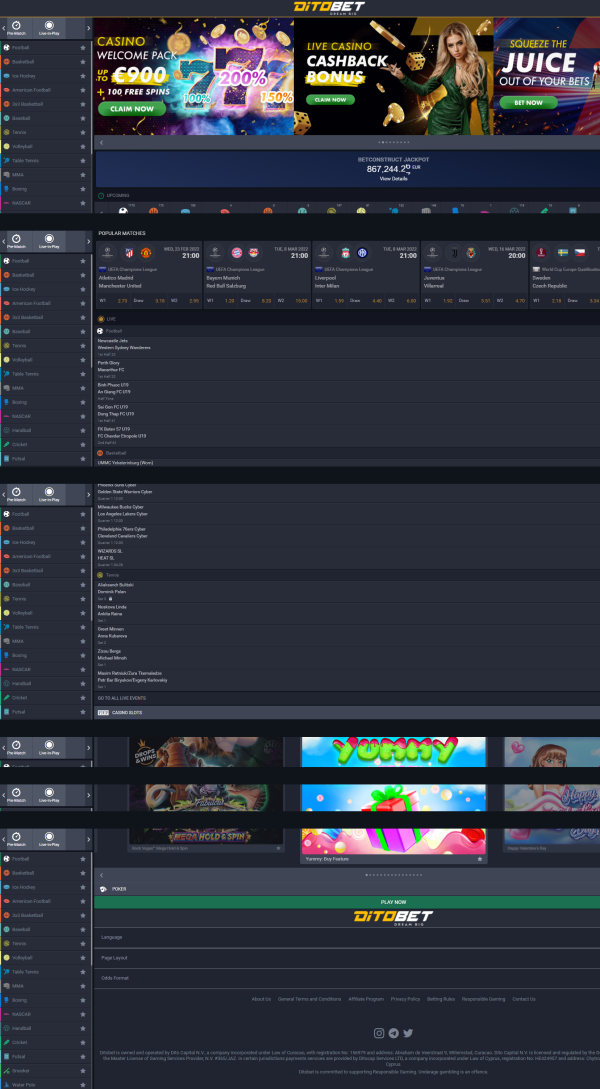Click the Basketball icon heading the live basketball list

tap(101, 453)
